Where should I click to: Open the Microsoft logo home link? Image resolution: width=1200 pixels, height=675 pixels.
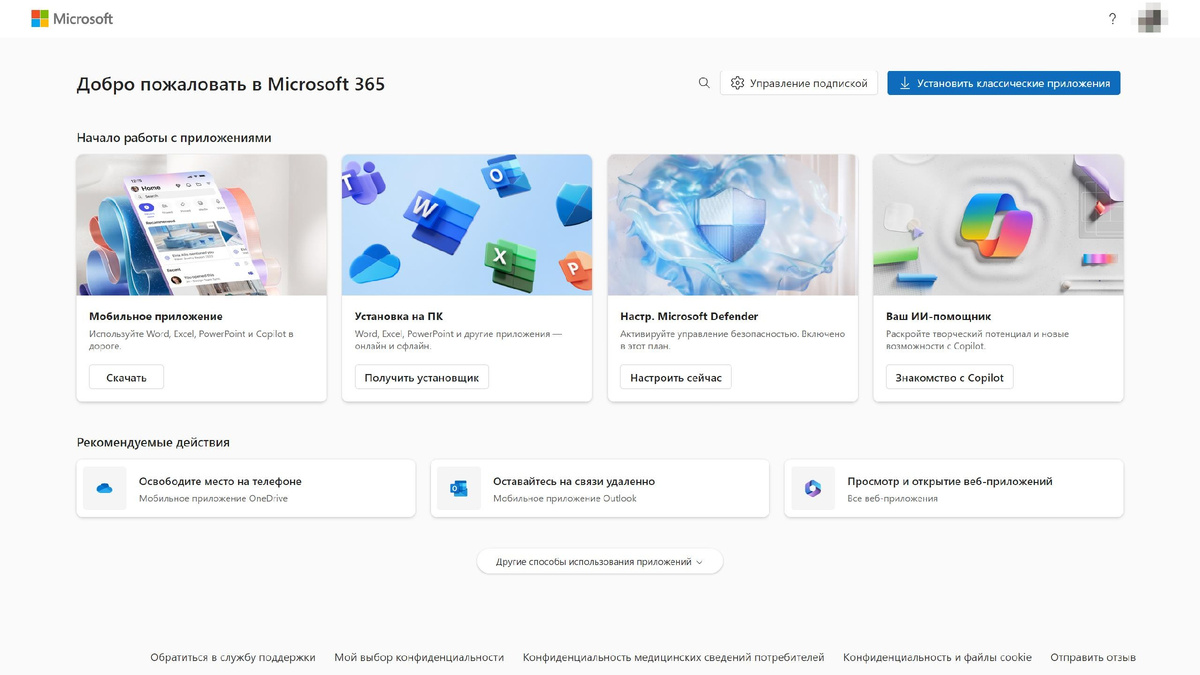pyautogui.click(x=72, y=19)
